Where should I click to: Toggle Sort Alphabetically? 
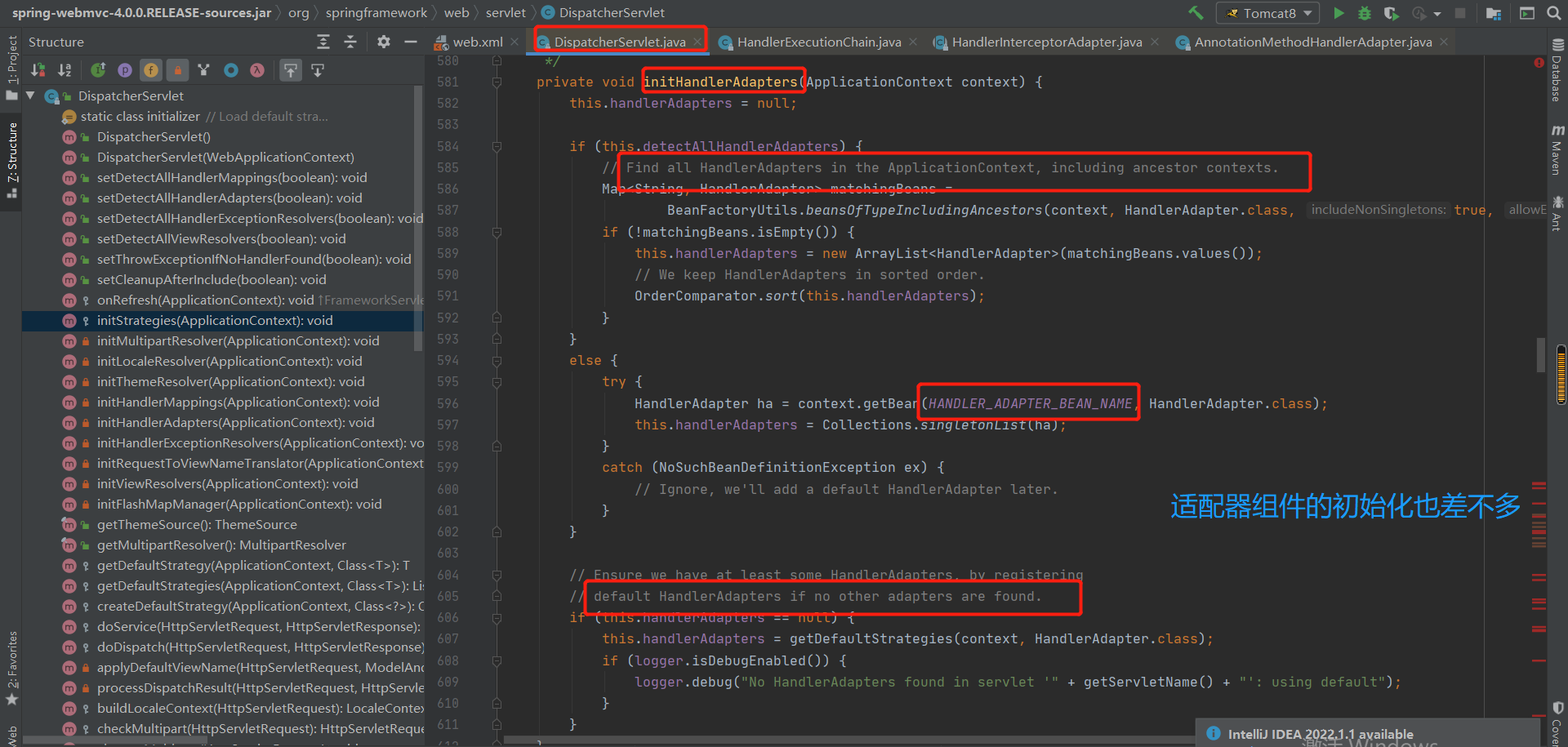(65, 70)
